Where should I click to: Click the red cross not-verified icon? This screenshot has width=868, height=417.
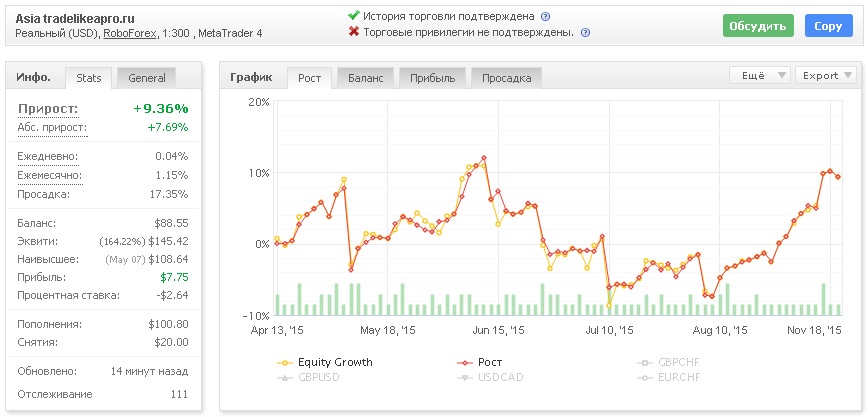[x=353, y=32]
